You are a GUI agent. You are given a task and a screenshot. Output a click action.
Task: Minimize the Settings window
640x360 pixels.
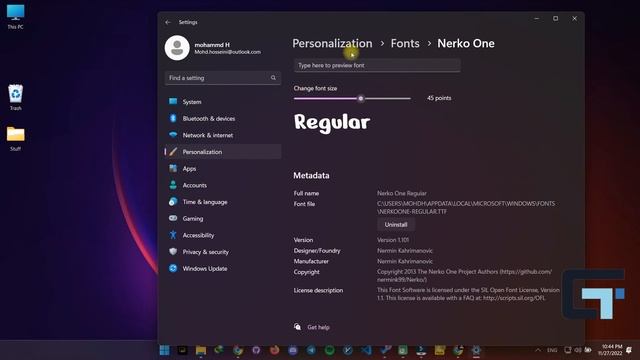[537, 18]
